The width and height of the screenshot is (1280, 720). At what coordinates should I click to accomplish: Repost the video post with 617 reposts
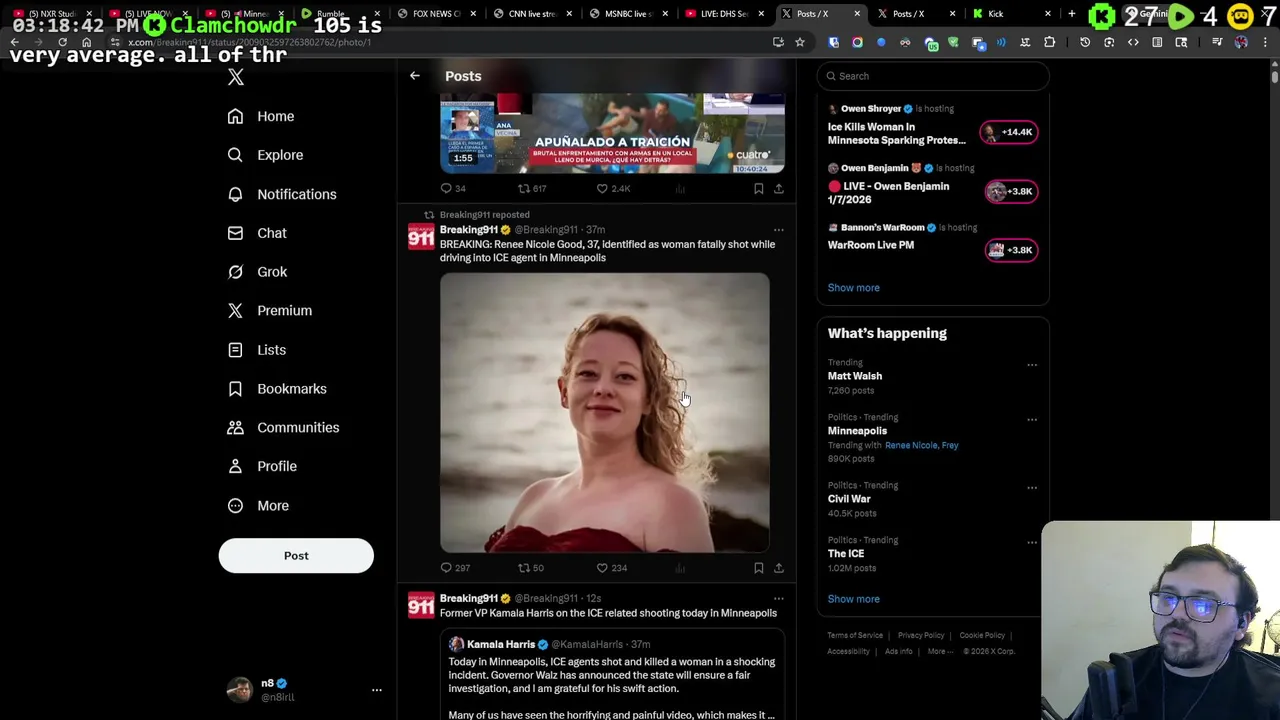(532, 188)
